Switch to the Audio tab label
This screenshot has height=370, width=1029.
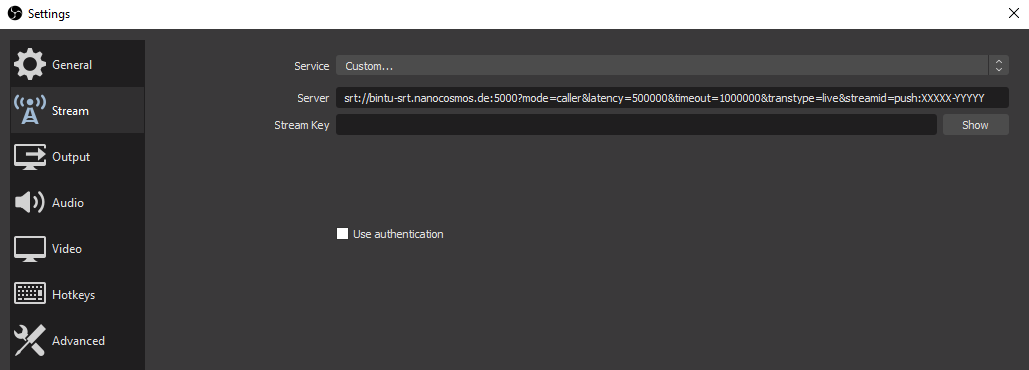(68, 203)
